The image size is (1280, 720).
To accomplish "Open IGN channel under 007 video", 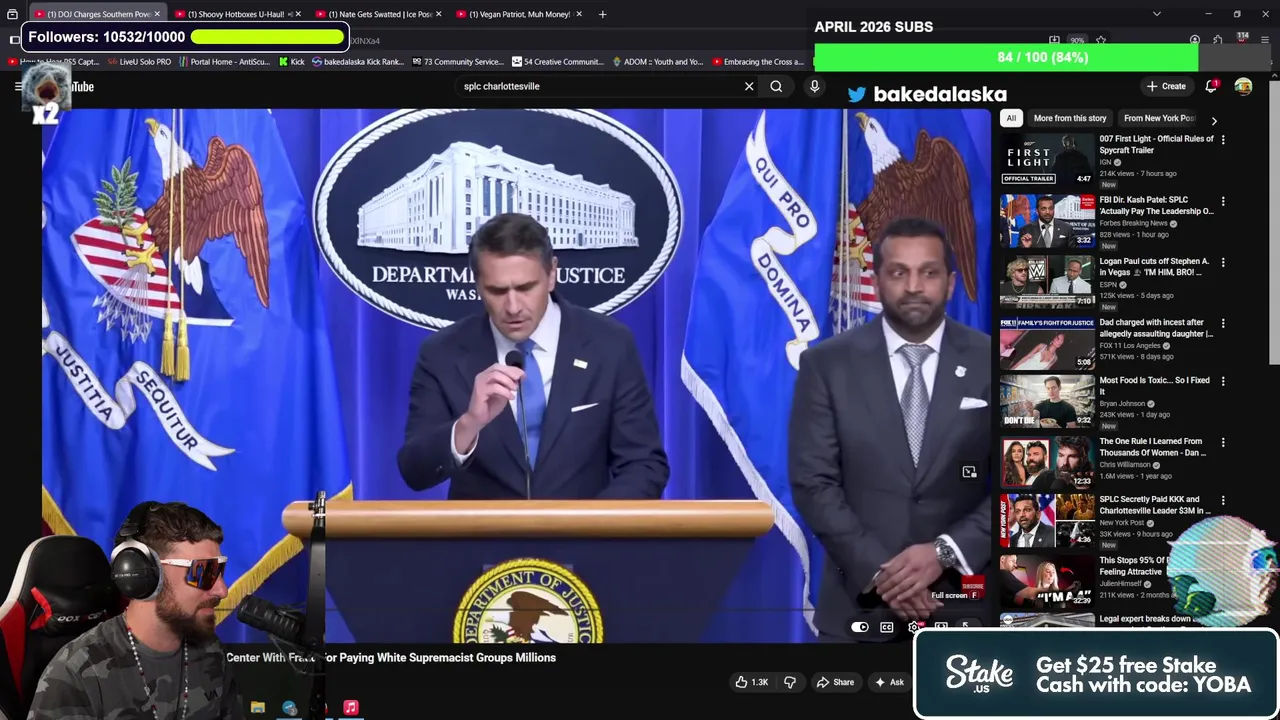I will tap(1105, 162).
